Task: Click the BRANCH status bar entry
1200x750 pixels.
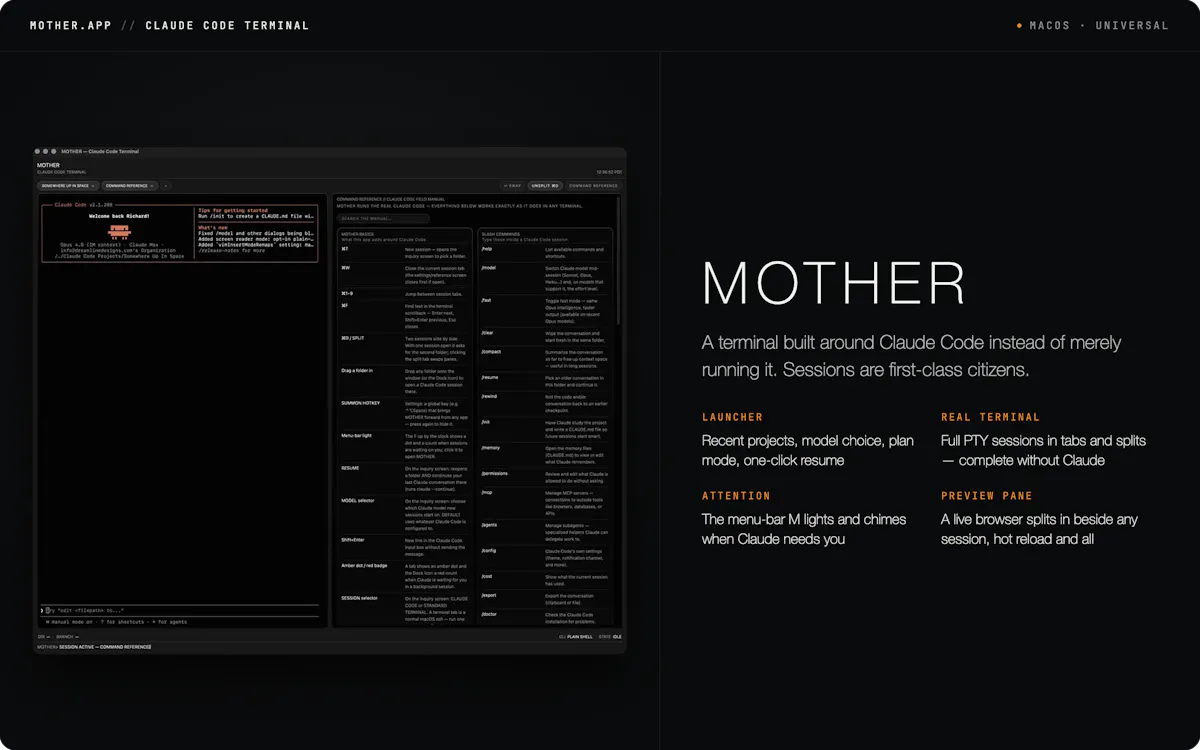Action: 67,636
